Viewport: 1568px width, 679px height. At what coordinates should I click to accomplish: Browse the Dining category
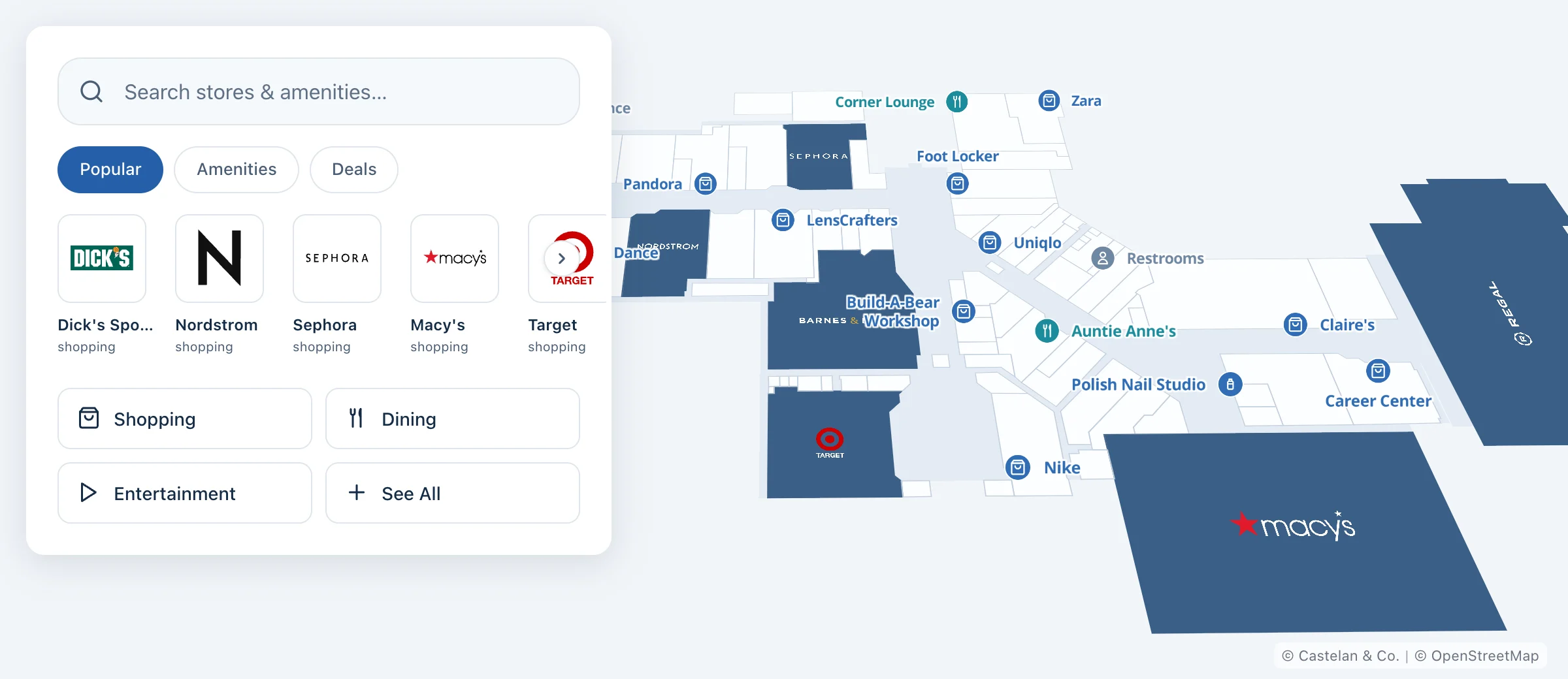[x=453, y=418]
